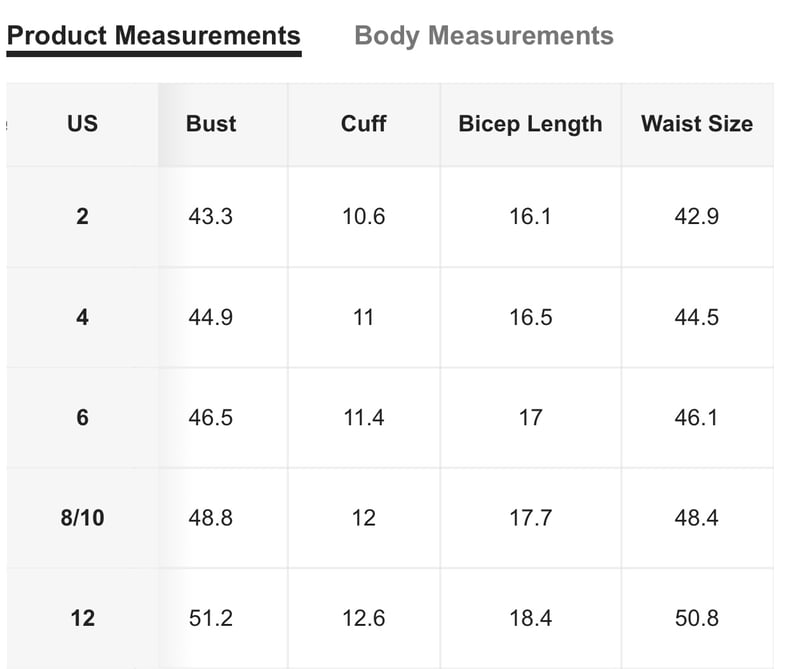Click the 46.1 waist size cell

pyautogui.click(x=697, y=417)
